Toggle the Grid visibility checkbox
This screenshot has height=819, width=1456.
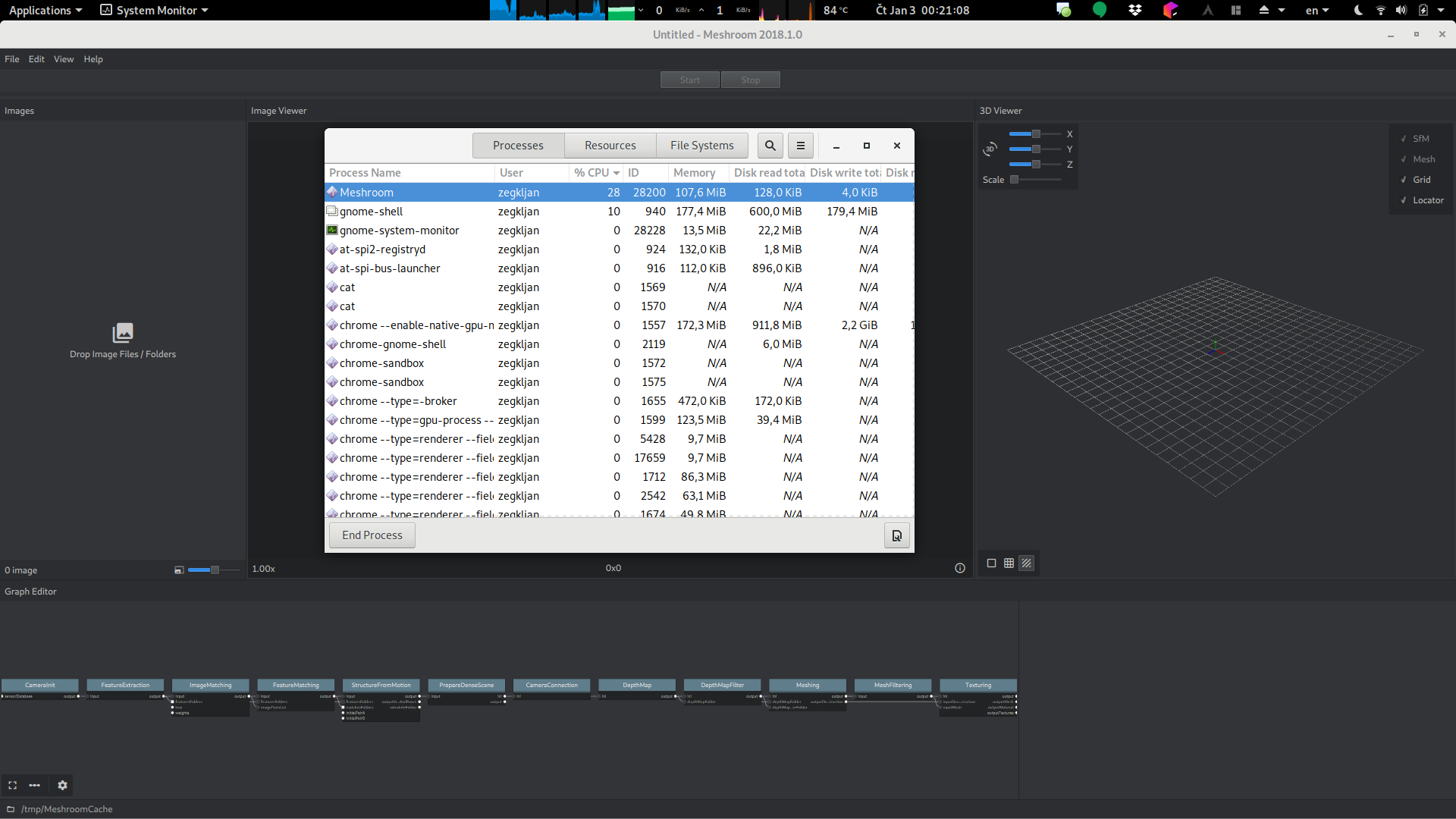coord(1404,180)
